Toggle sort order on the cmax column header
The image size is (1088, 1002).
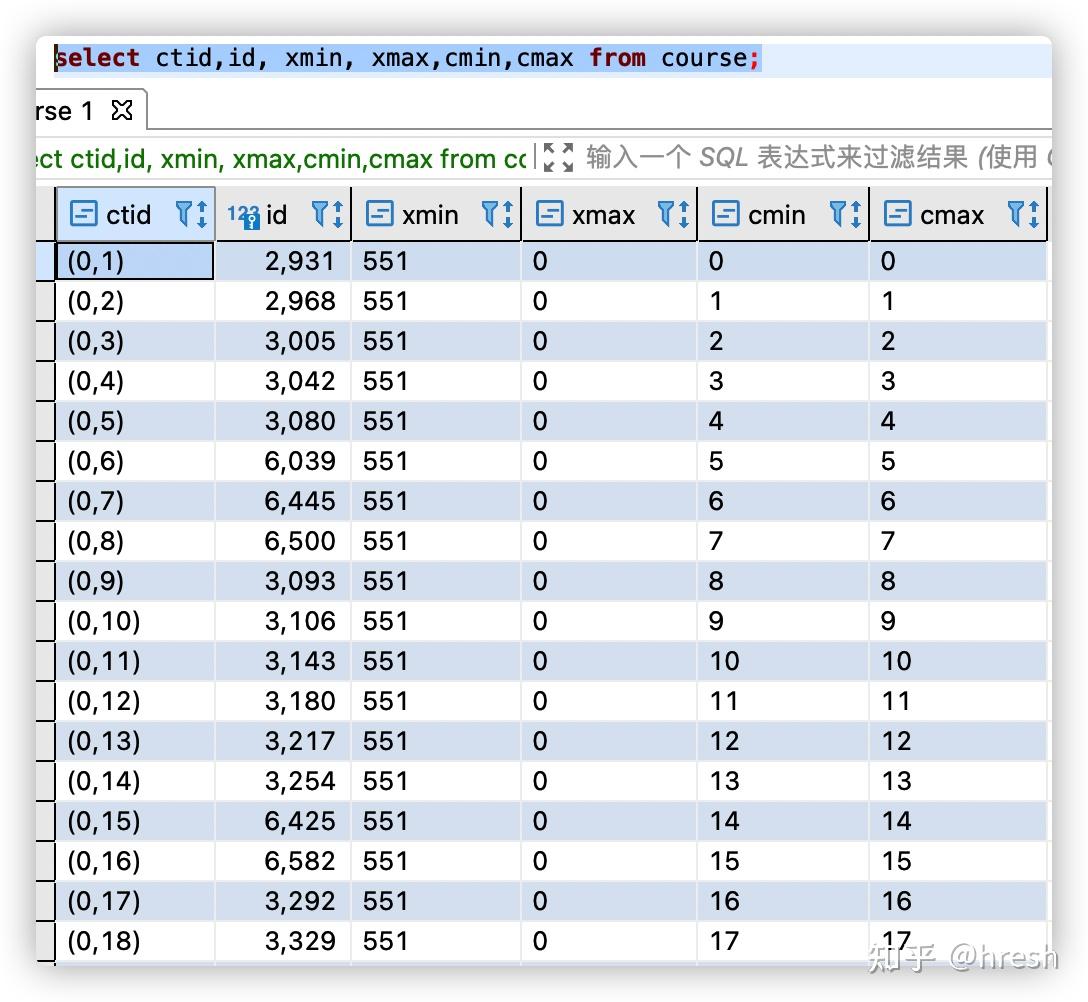[950, 214]
